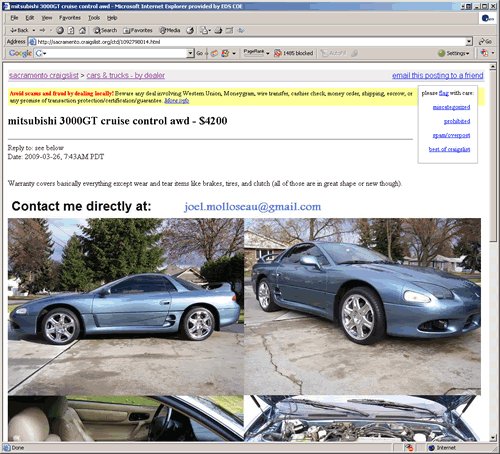The height and width of the screenshot is (454, 500).
Task: Expand the Google search box dropdown
Action: point(190,53)
